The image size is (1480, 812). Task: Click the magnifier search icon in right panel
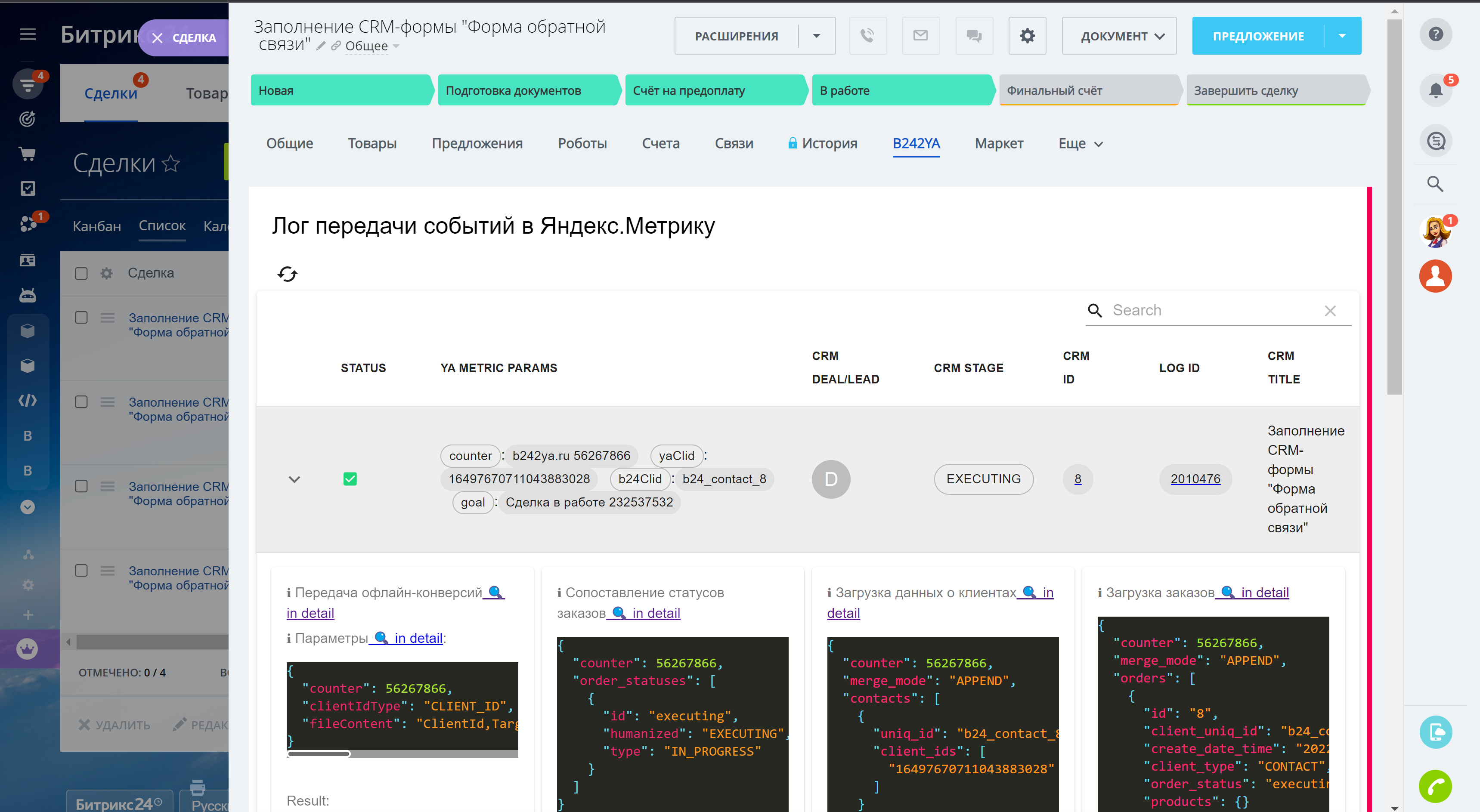[x=1435, y=184]
